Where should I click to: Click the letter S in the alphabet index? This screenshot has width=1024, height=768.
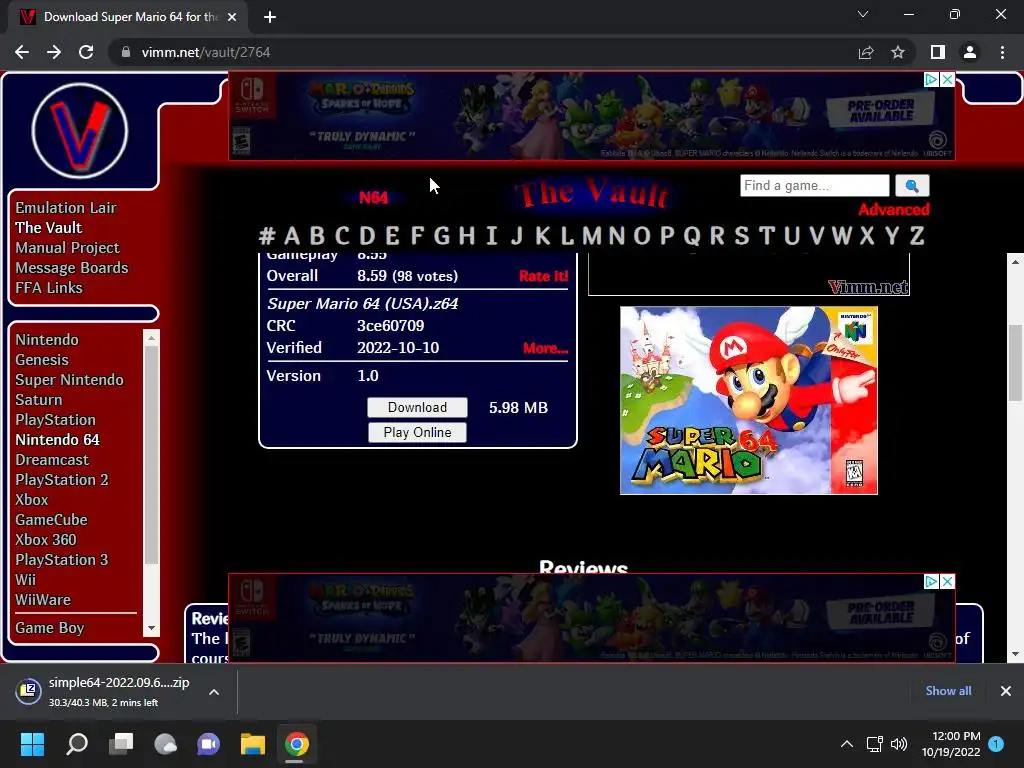click(741, 235)
